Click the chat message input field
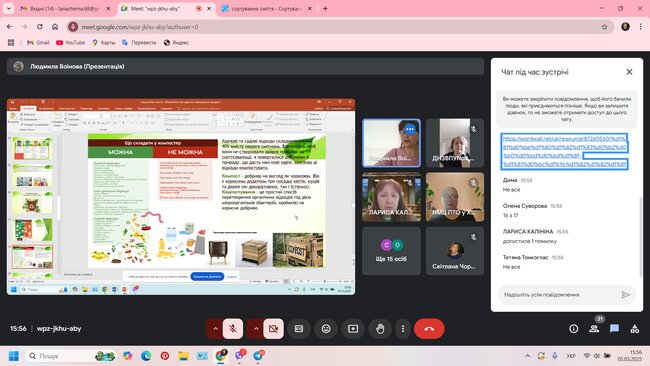Viewport: 650px width, 366px height. 560,295
